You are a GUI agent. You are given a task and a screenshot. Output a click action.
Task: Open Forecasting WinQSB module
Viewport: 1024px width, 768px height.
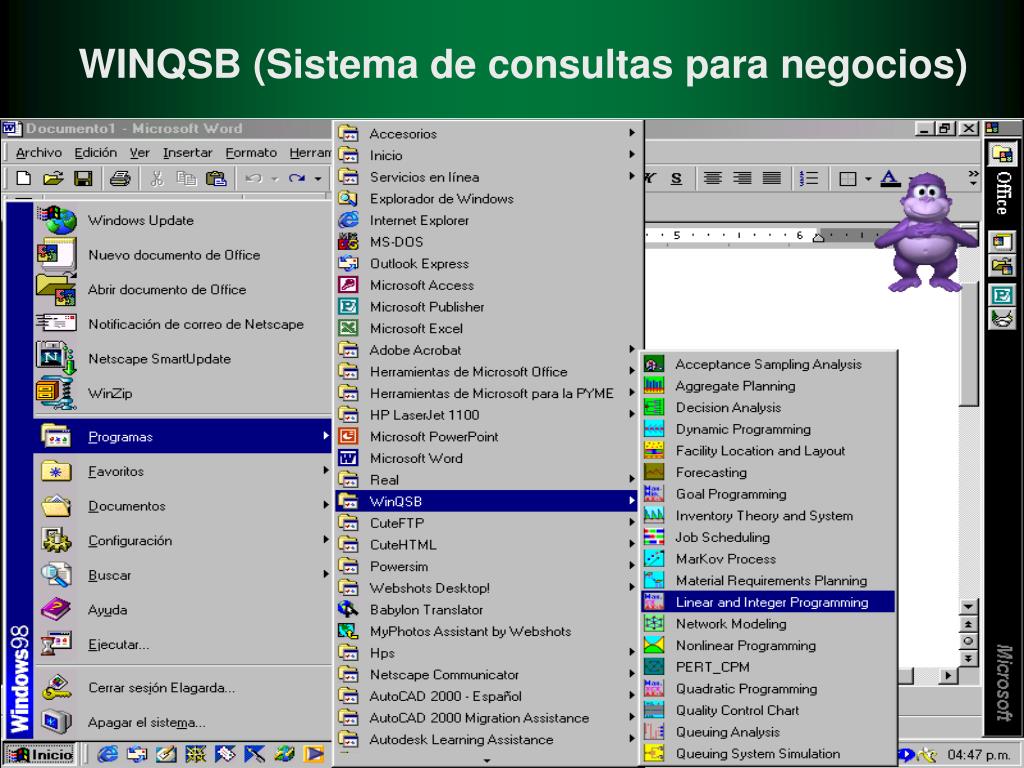[x=768, y=472]
